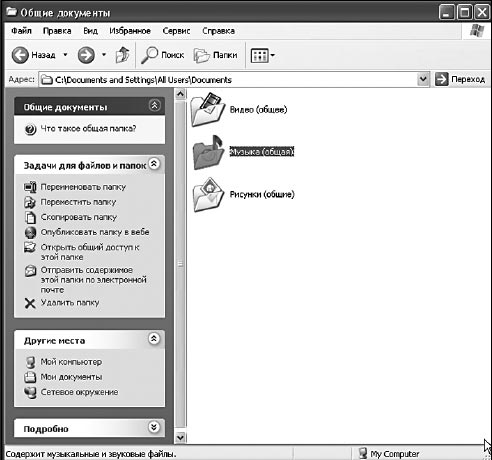Collapse the Общие документы panel
Image resolution: width=492 pixels, height=460 pixels.
[x=154, y=106]
